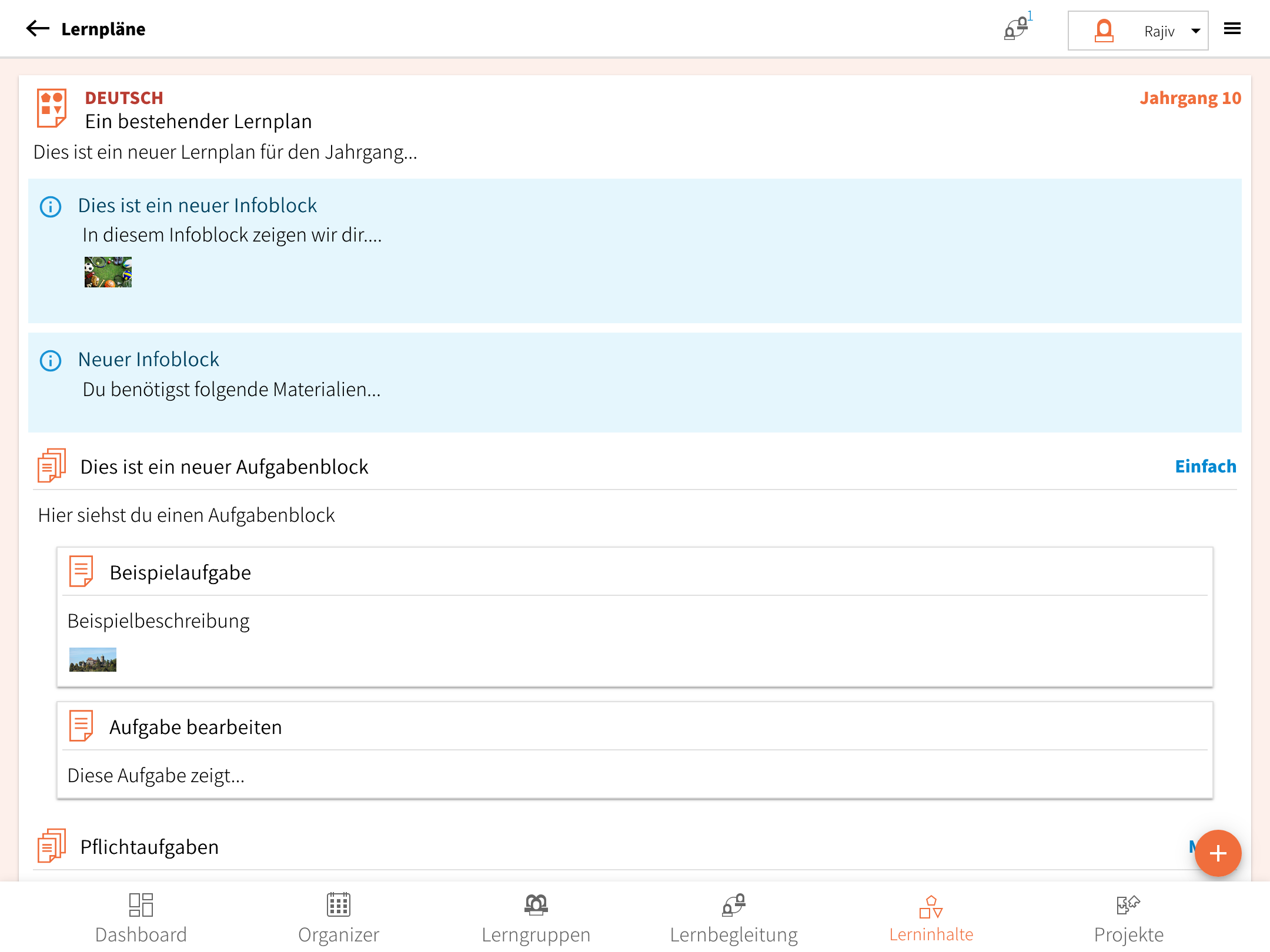1270x952 pixels.
Task: Open the castle thumbnail in Beispielaufgabe
Action: pos(93,659)
